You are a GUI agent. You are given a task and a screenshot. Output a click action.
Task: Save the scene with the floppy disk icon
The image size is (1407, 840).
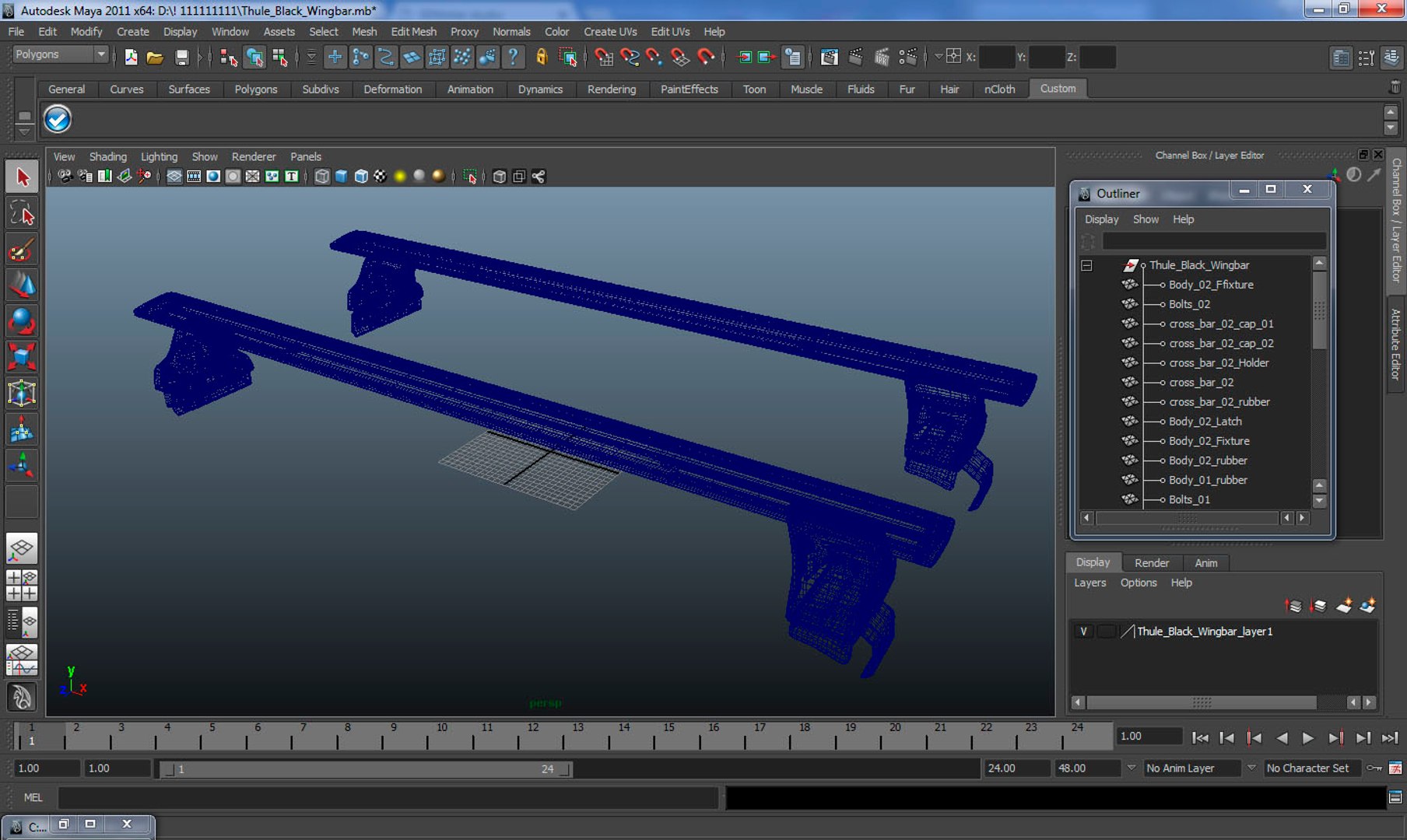click(x=181, y=57)
